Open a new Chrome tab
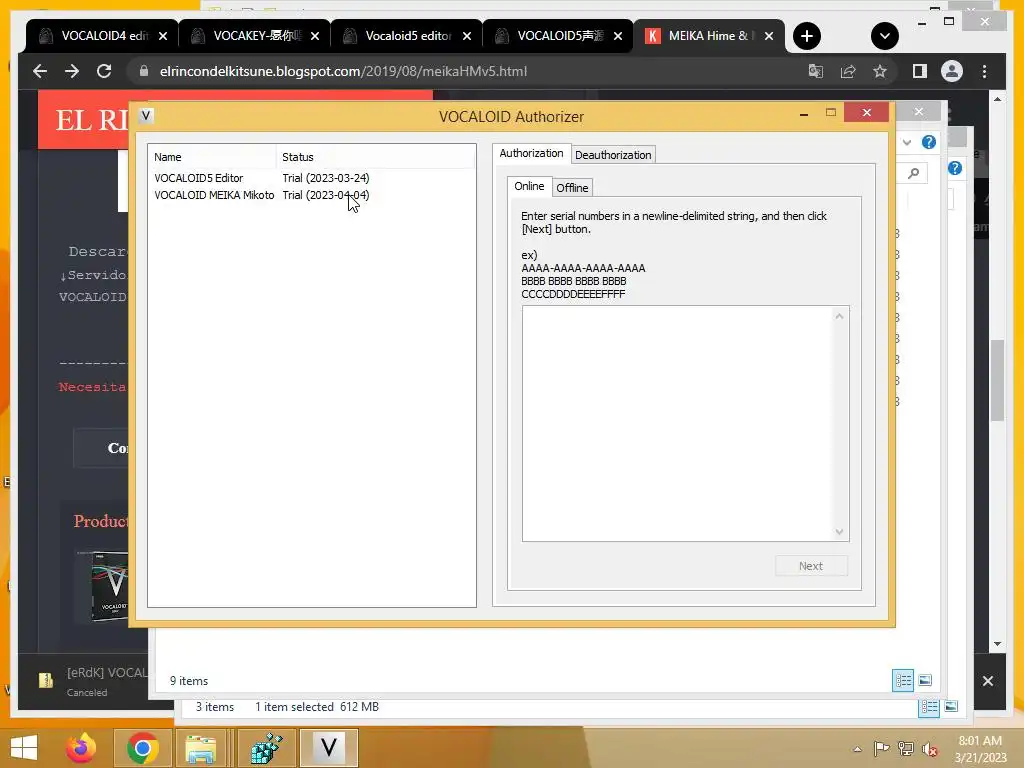Viewport: 1024px width, 768px height. 807,36
